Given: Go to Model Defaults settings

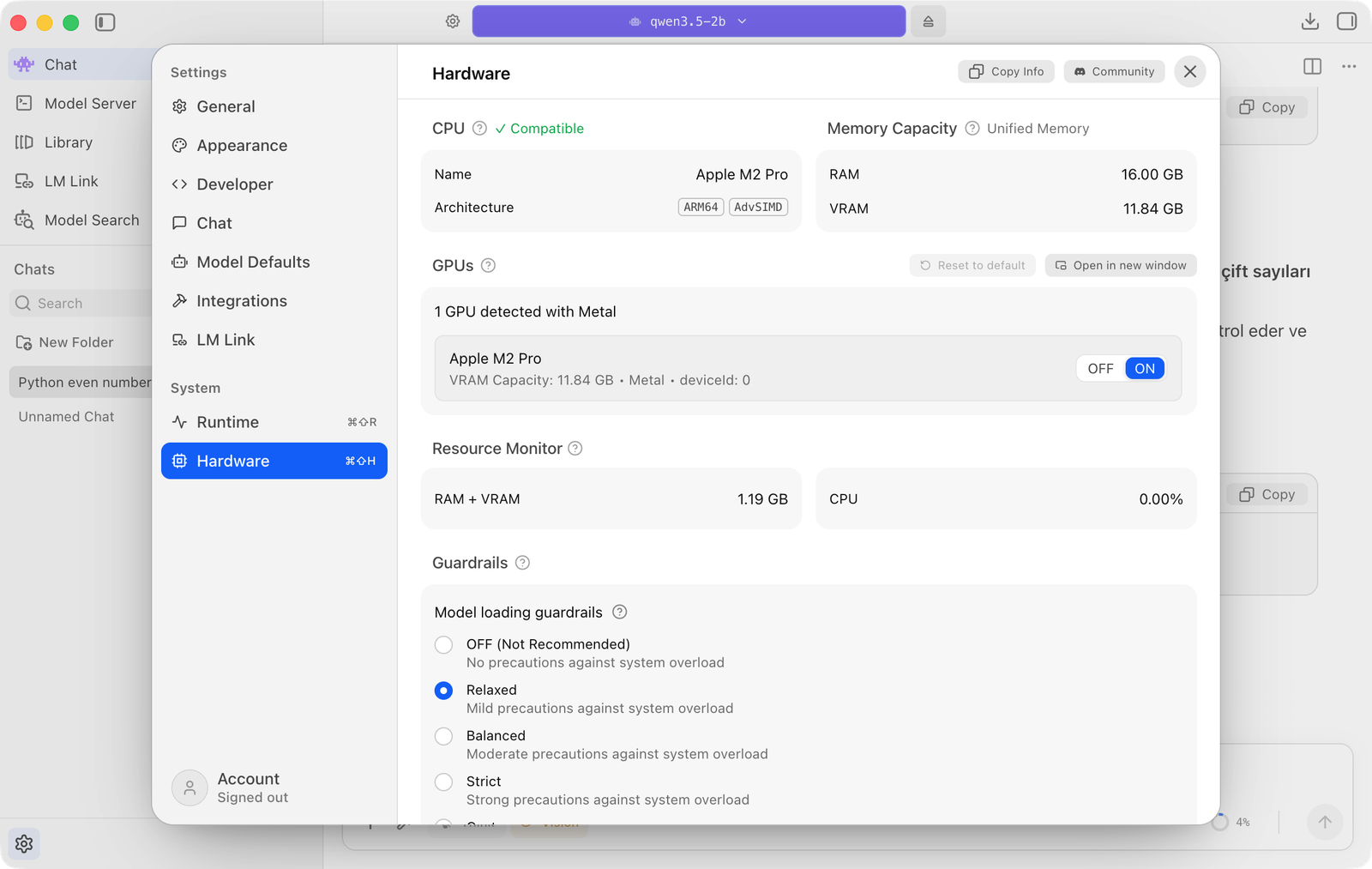Looking at the screenshot, I should click(x=274, y=263).
